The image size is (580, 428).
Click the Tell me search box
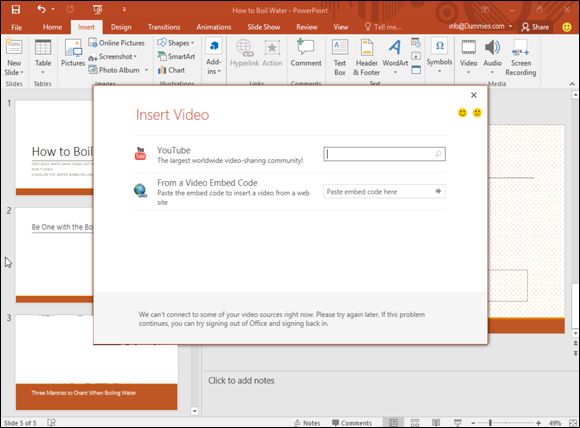point(383,27)
